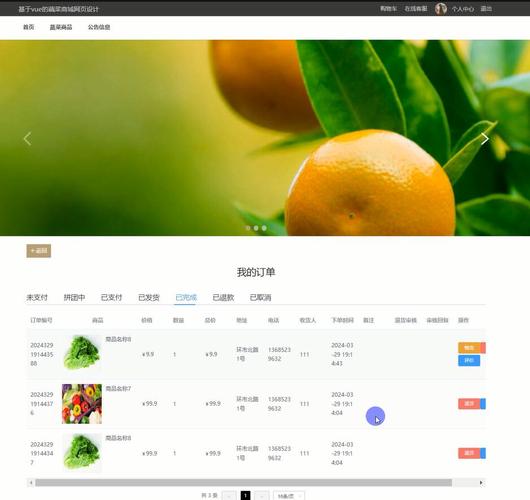
Task: Click red delete button in the last order row
Action: tap(469, 453)
